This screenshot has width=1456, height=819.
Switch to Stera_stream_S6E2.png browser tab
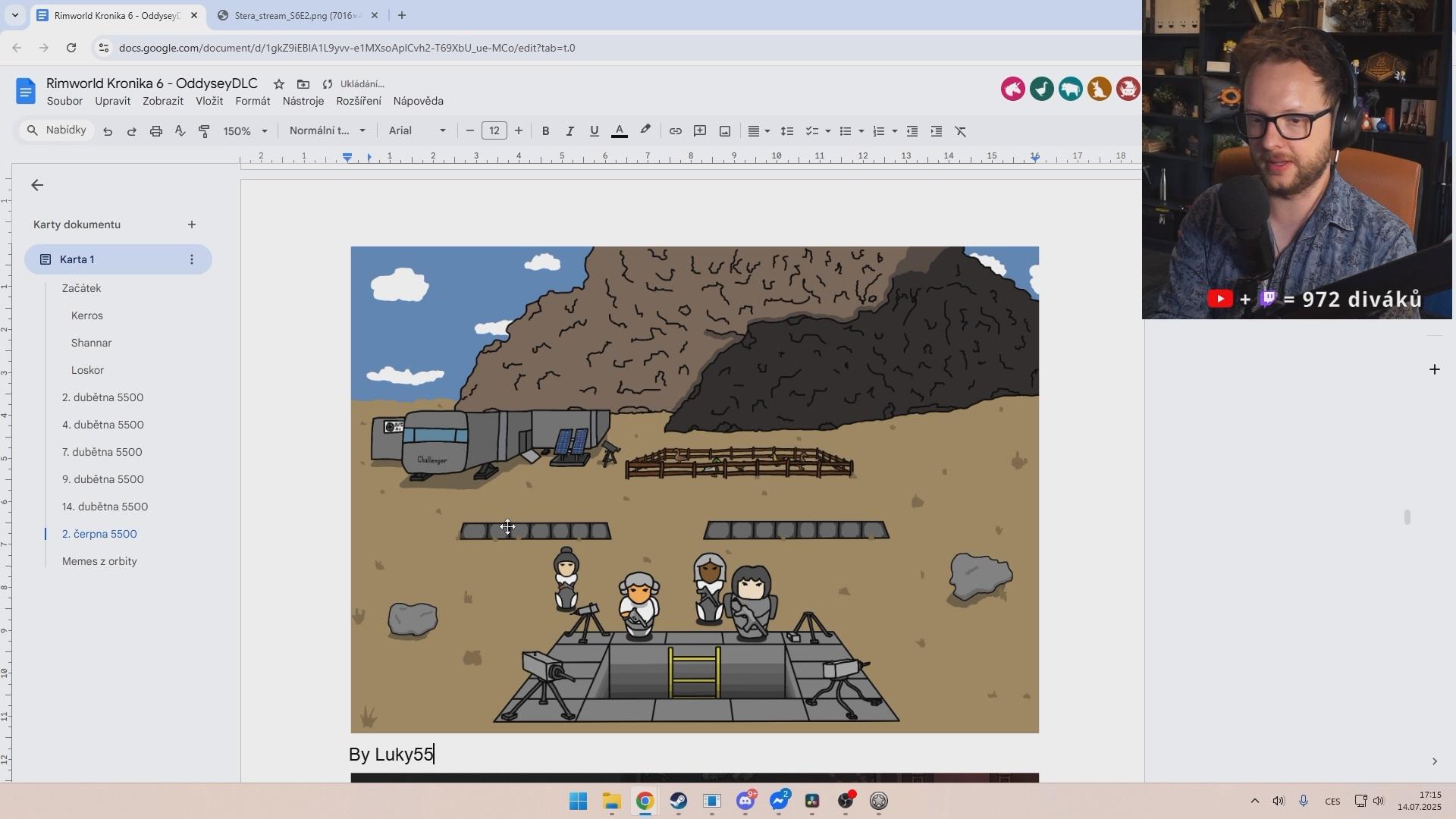pyautogui.click(x=297, y=15)
